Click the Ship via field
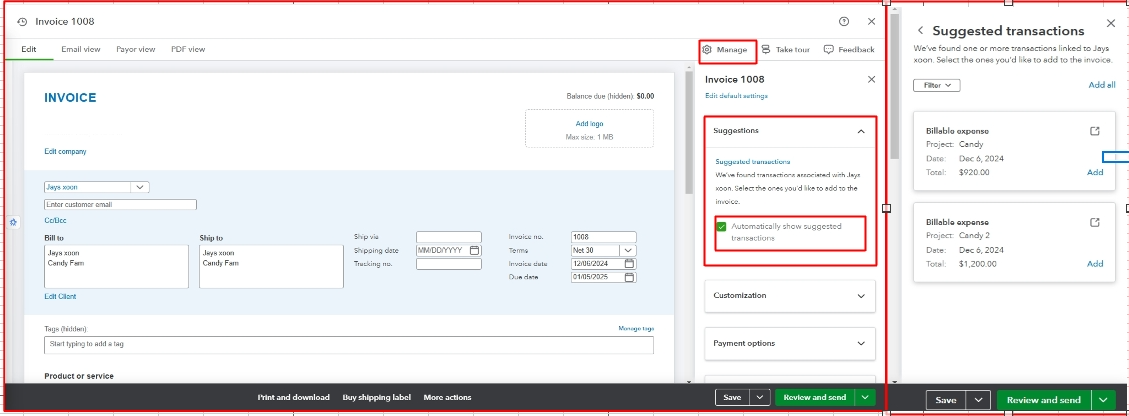 pos(449,237)
